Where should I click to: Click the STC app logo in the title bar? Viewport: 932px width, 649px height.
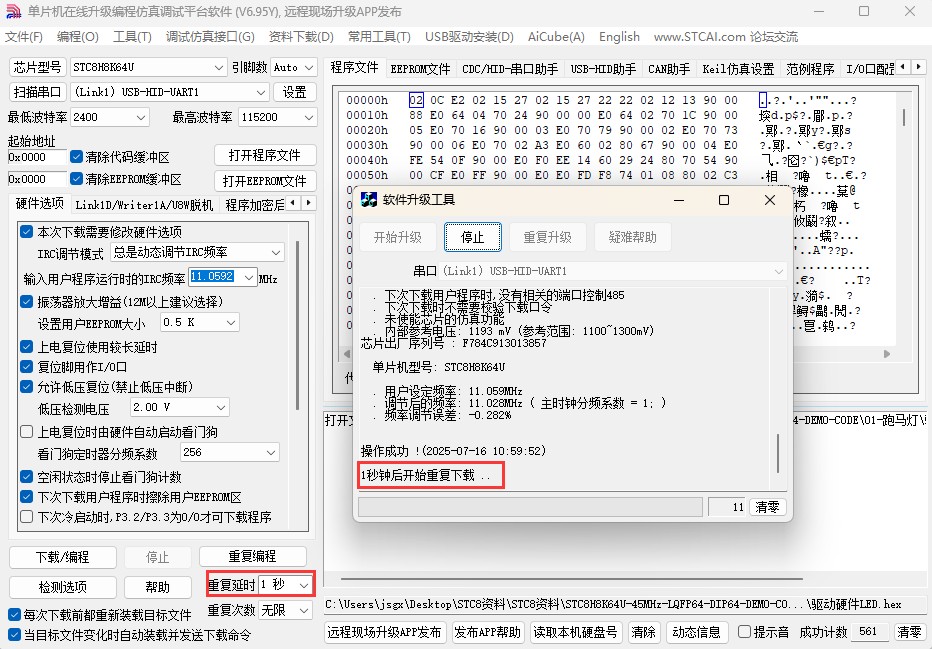point(13,11)
